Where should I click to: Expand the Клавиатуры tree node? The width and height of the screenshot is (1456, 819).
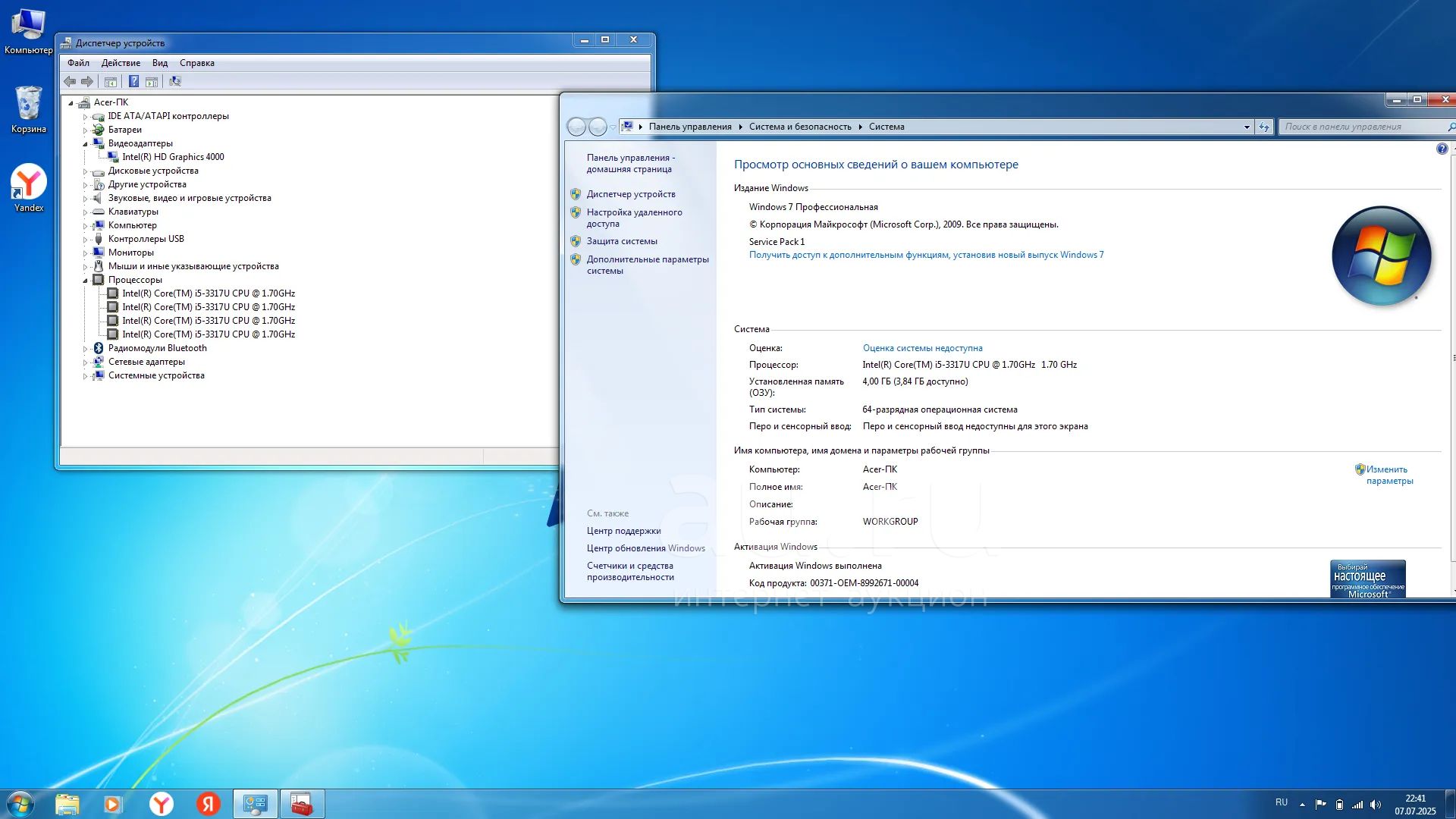point(85,212)
